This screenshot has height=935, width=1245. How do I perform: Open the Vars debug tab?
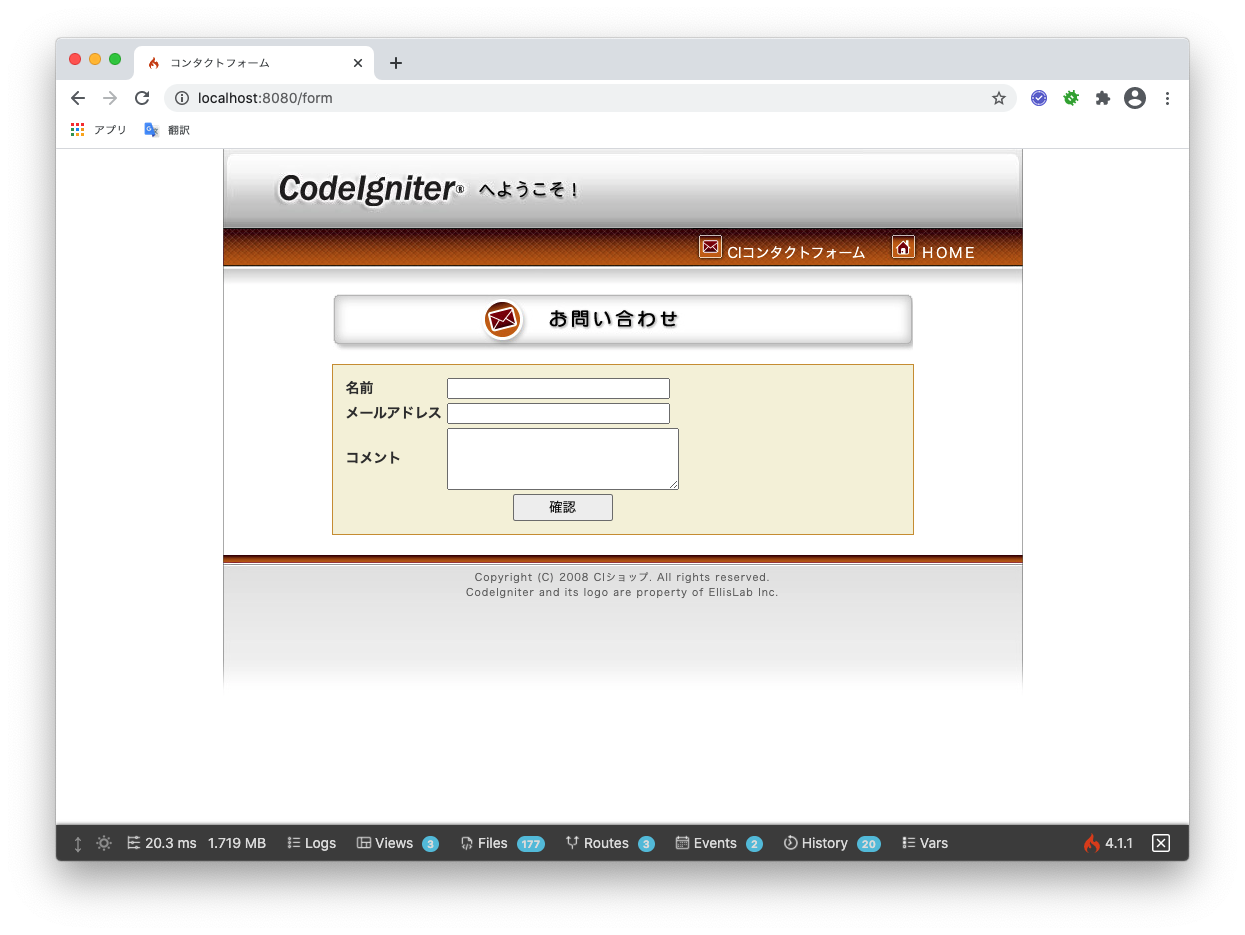click(925, 843)
